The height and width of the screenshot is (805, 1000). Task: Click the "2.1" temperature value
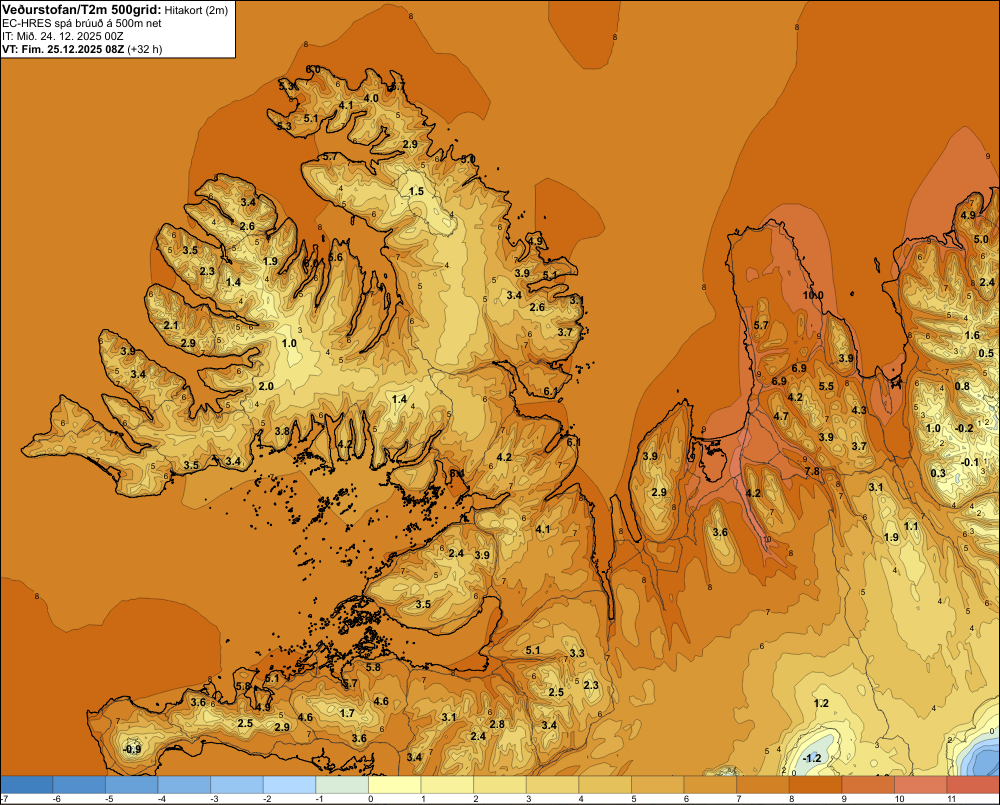(x=171, y=325)
